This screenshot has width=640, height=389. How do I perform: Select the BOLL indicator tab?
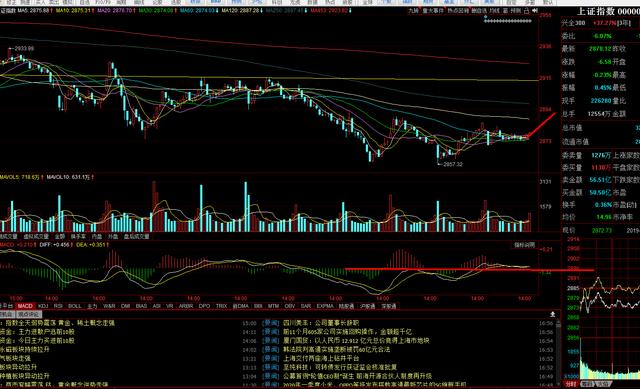75,306
